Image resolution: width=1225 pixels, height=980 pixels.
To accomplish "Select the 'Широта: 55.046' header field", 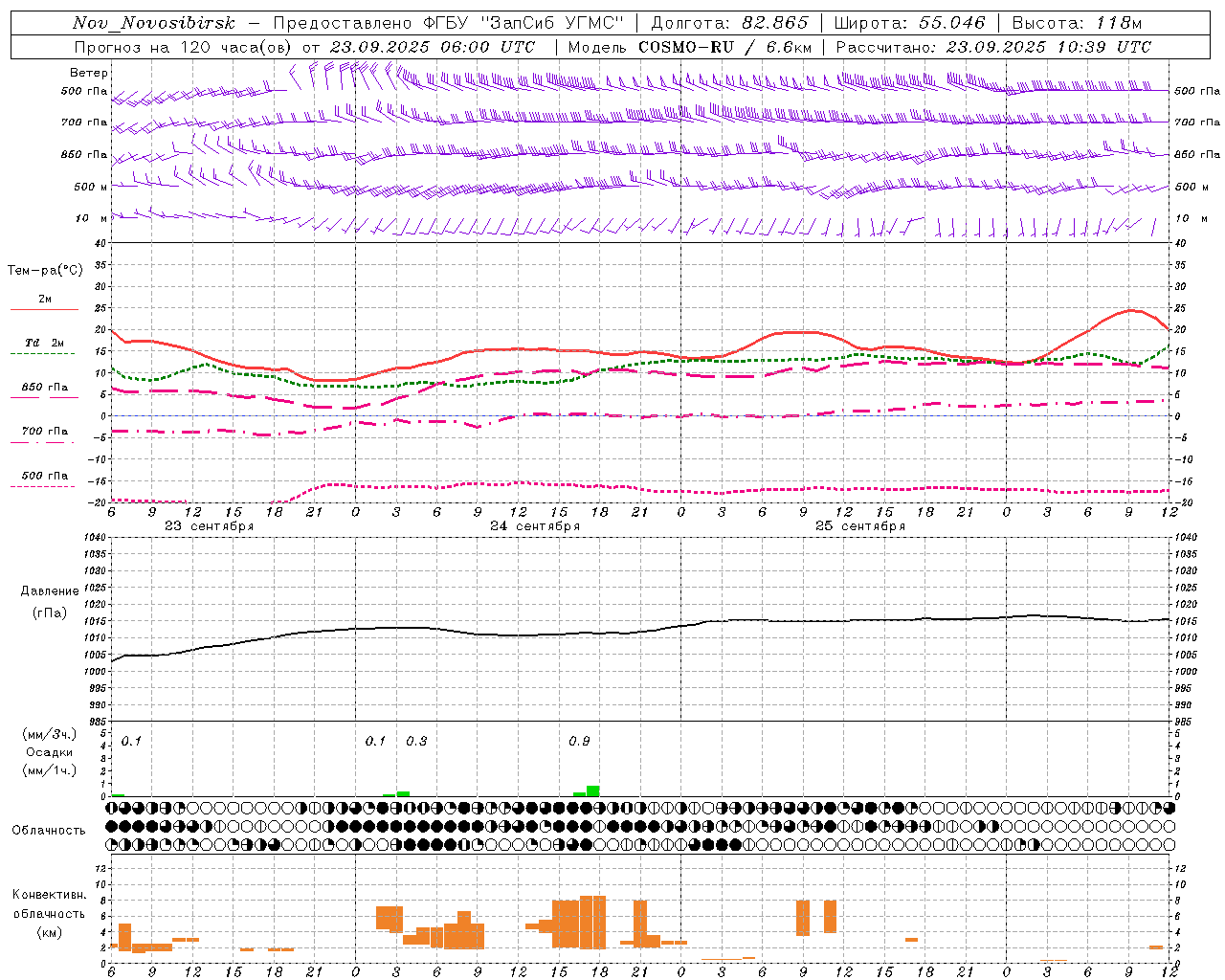I will (x=909, y=23).
